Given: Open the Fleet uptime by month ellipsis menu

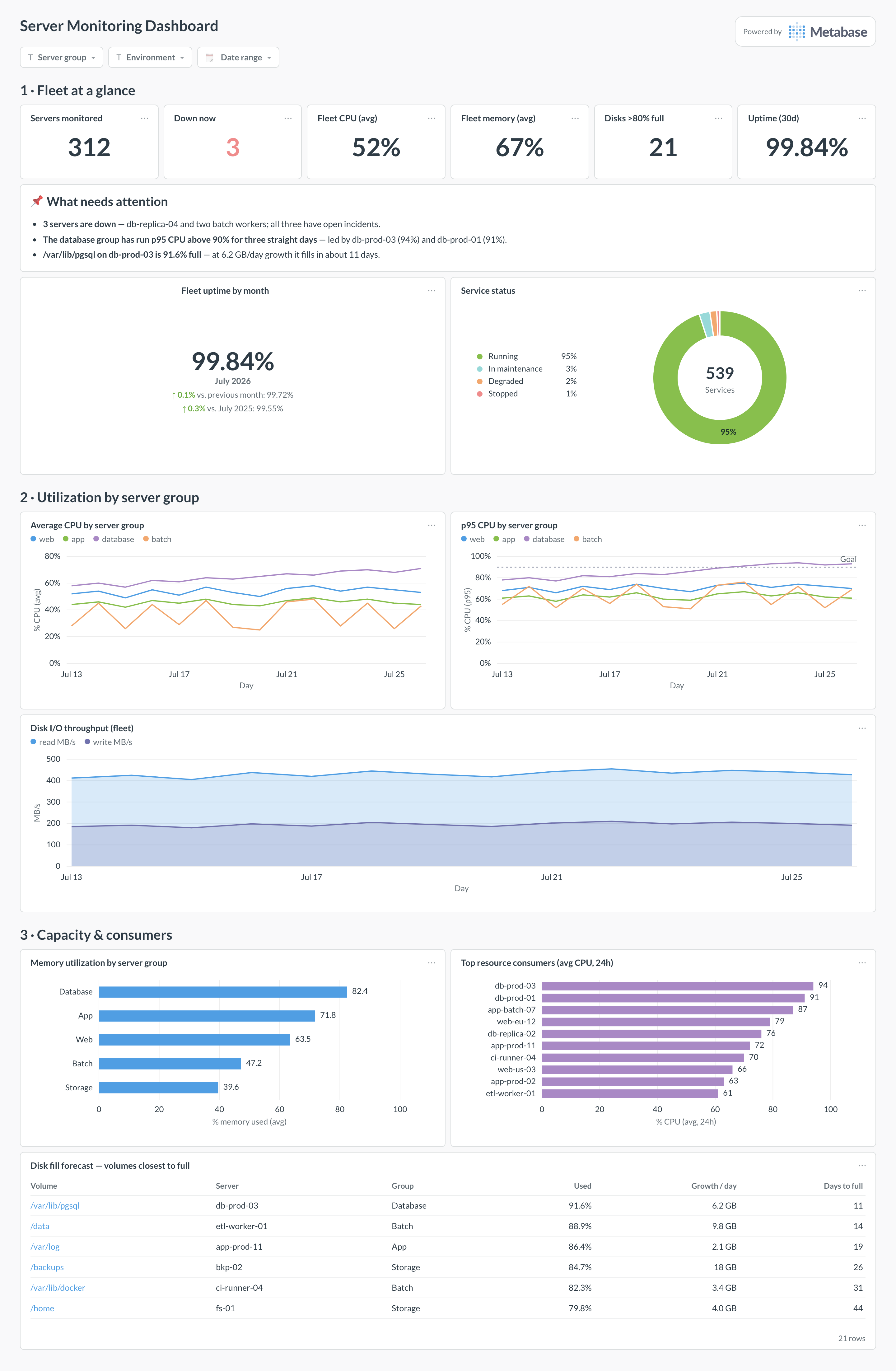Looking at the screenshot, I should click(431, 291).
